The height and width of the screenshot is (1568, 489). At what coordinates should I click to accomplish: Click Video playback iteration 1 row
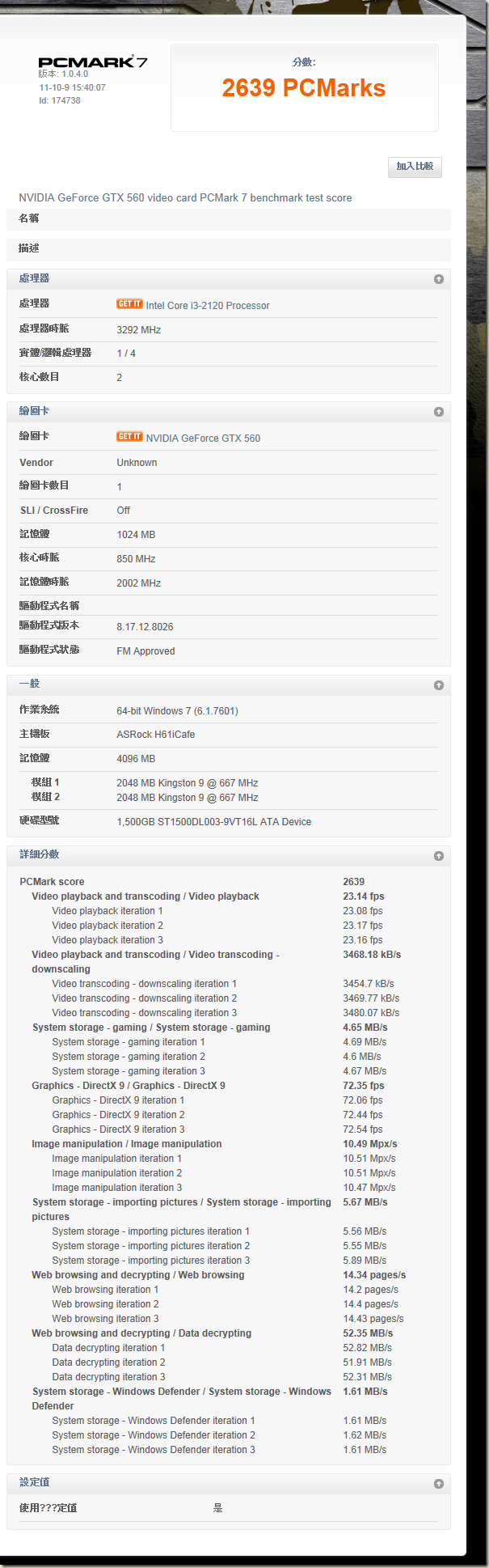pyautogui.click(x=229, y=911)
